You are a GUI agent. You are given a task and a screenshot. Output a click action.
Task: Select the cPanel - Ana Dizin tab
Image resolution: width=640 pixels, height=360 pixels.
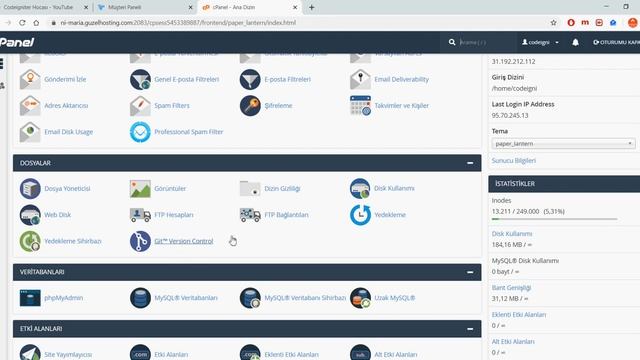point(249,7)
